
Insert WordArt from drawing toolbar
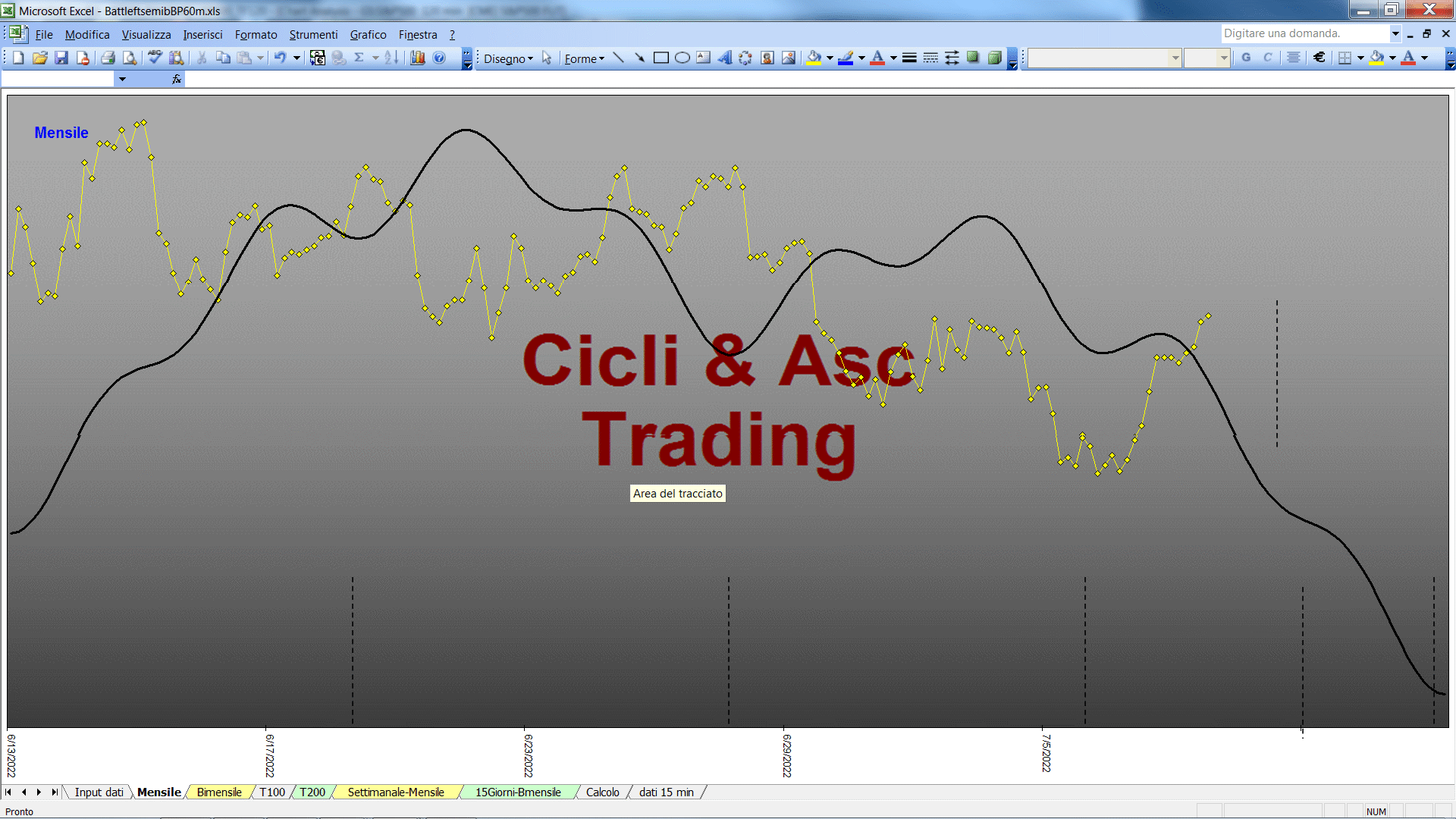click(x=725, y=58)
